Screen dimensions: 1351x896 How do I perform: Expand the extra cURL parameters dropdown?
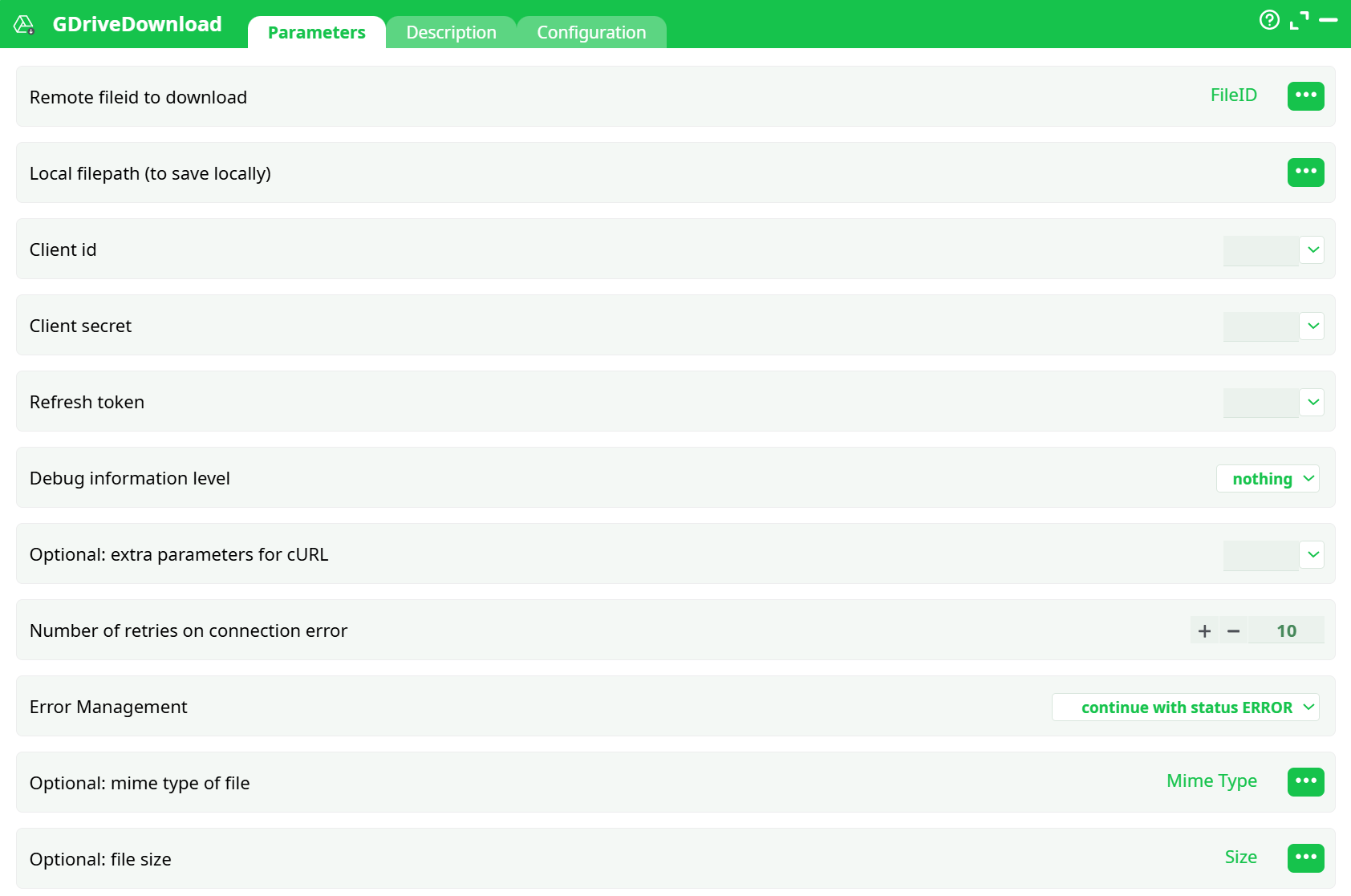pyautogui.click(x=1312, y=555)
